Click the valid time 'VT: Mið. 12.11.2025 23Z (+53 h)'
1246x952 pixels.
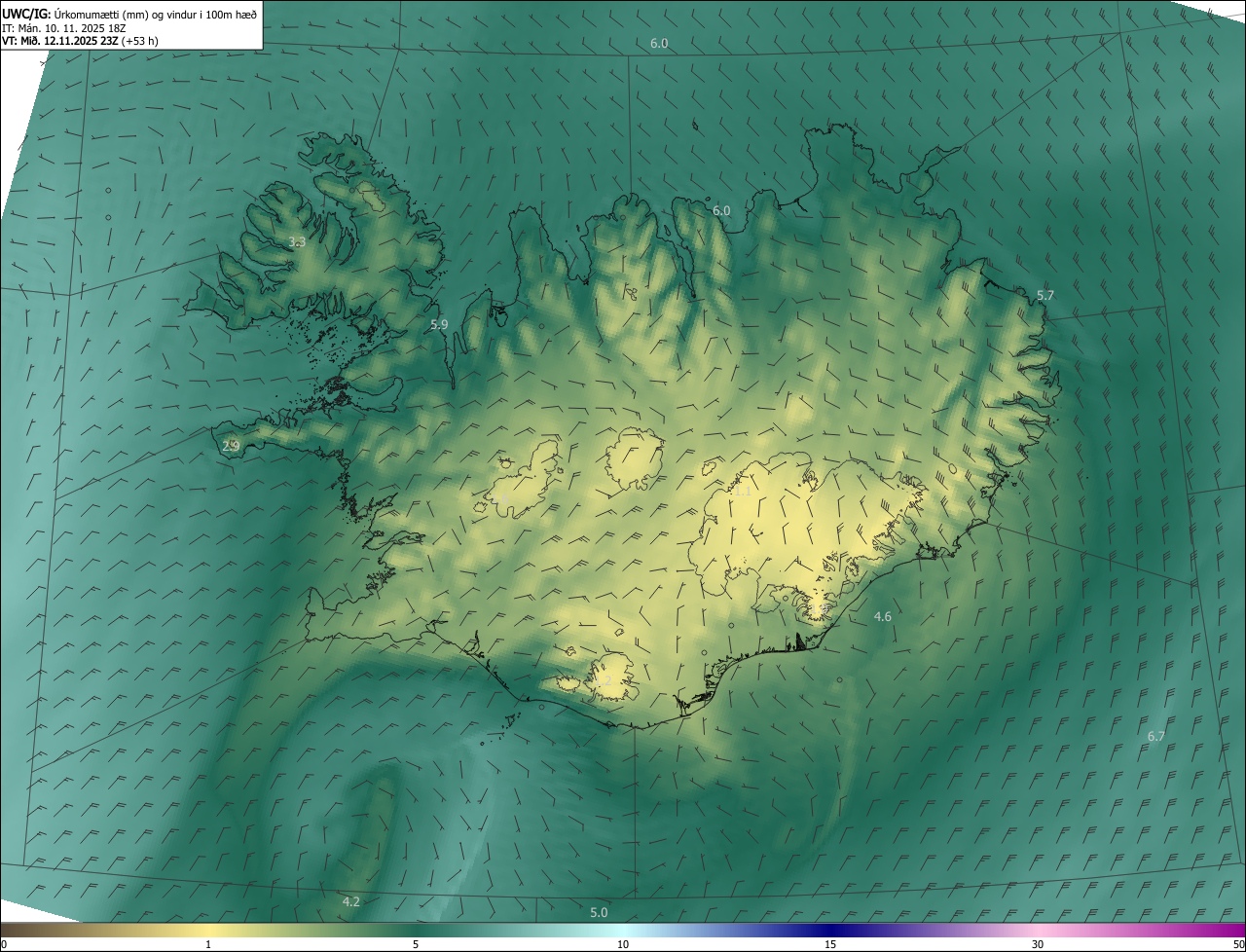[80, 41]
